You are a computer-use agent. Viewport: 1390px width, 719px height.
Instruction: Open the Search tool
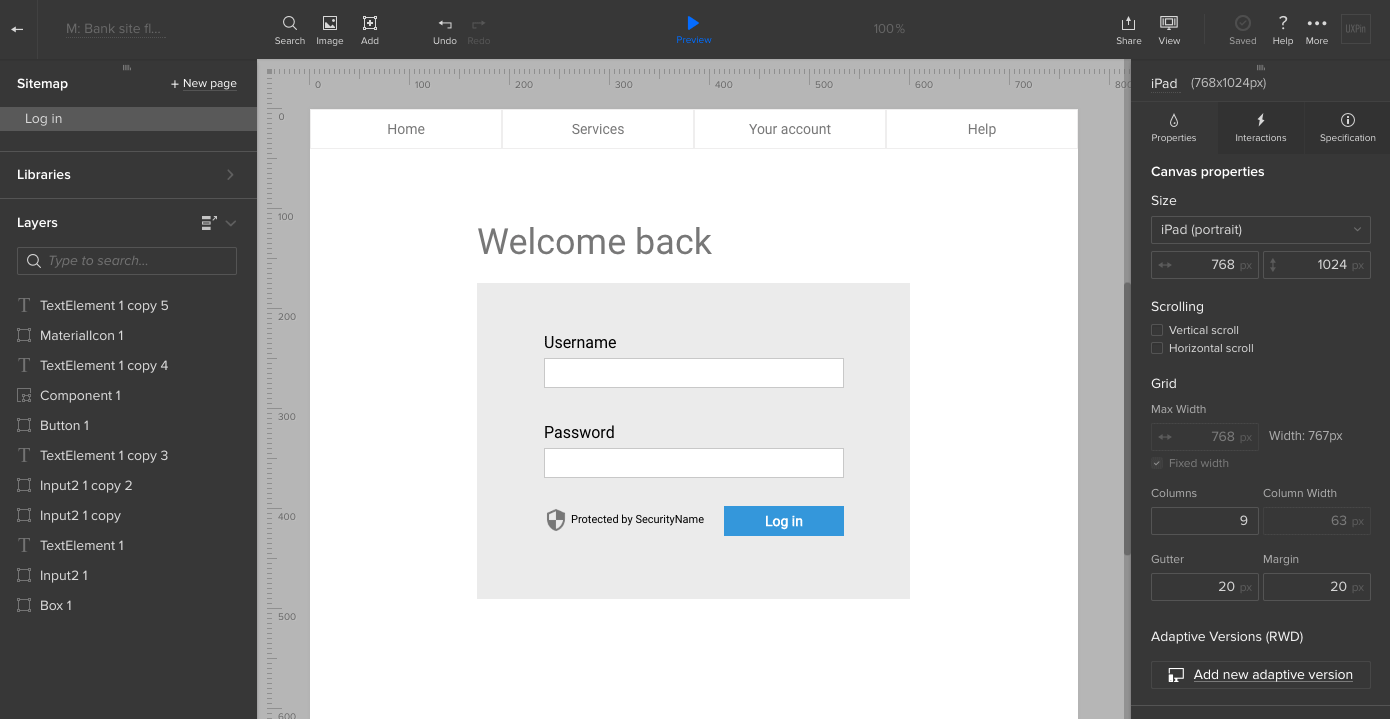pyautogui.click(x=289, y=30)
